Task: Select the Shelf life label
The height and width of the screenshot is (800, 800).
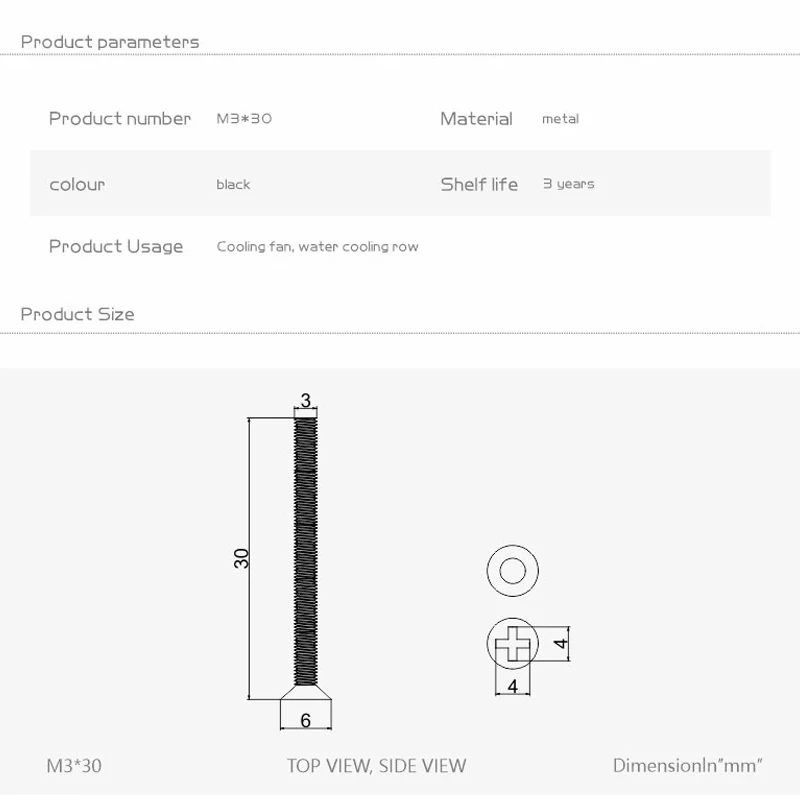Action: pos(479,184)
